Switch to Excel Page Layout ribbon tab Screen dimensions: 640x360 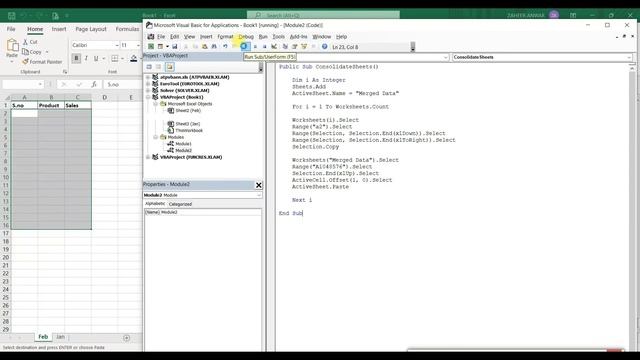[91, 29]
